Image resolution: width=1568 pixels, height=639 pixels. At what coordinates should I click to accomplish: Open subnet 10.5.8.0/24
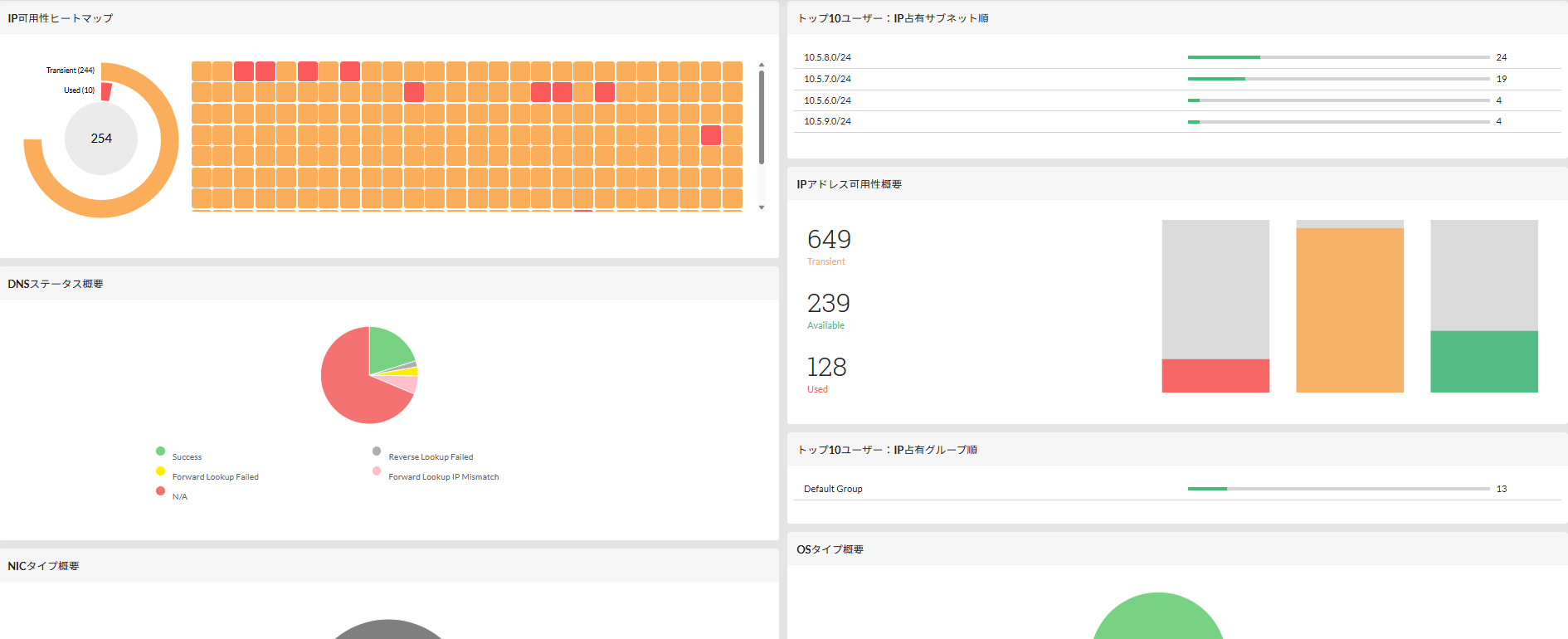tap(827, 57)
